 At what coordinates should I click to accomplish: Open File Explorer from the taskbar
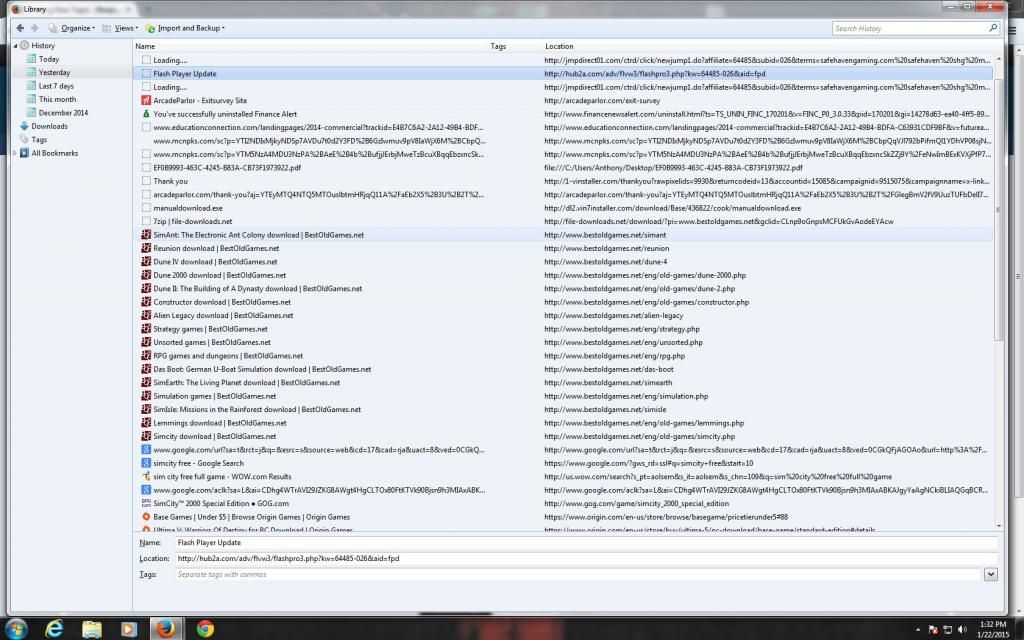tap(91, 628)
